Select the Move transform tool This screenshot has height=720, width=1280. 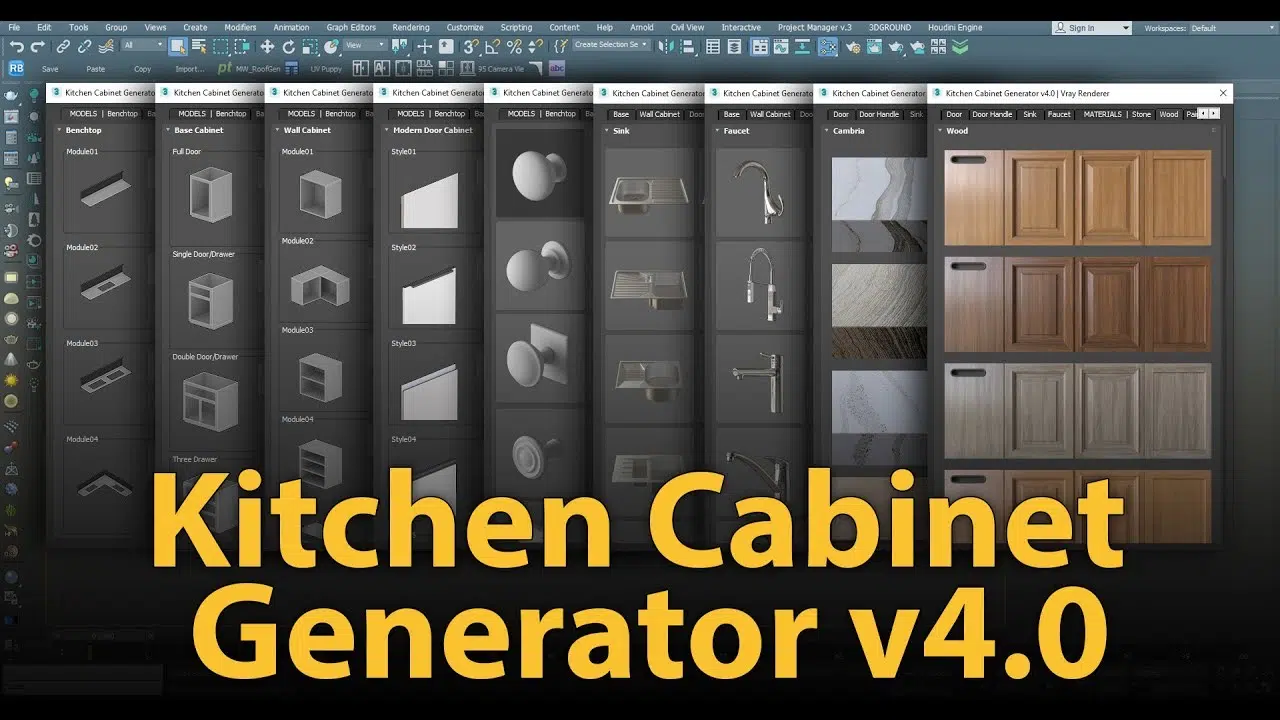pyautogui.click(x=267, y=46)
